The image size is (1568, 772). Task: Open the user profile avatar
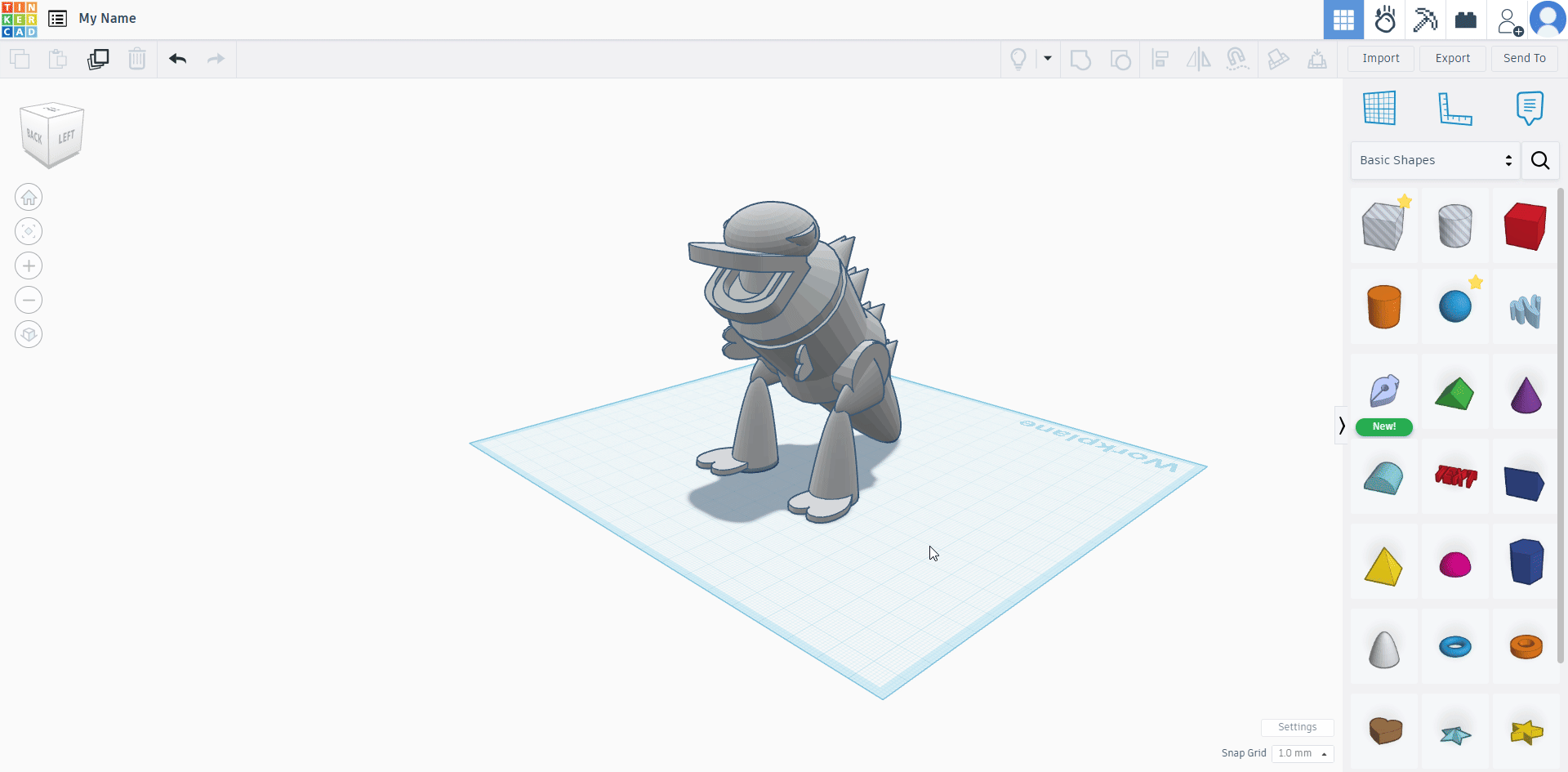(1548, 19)
